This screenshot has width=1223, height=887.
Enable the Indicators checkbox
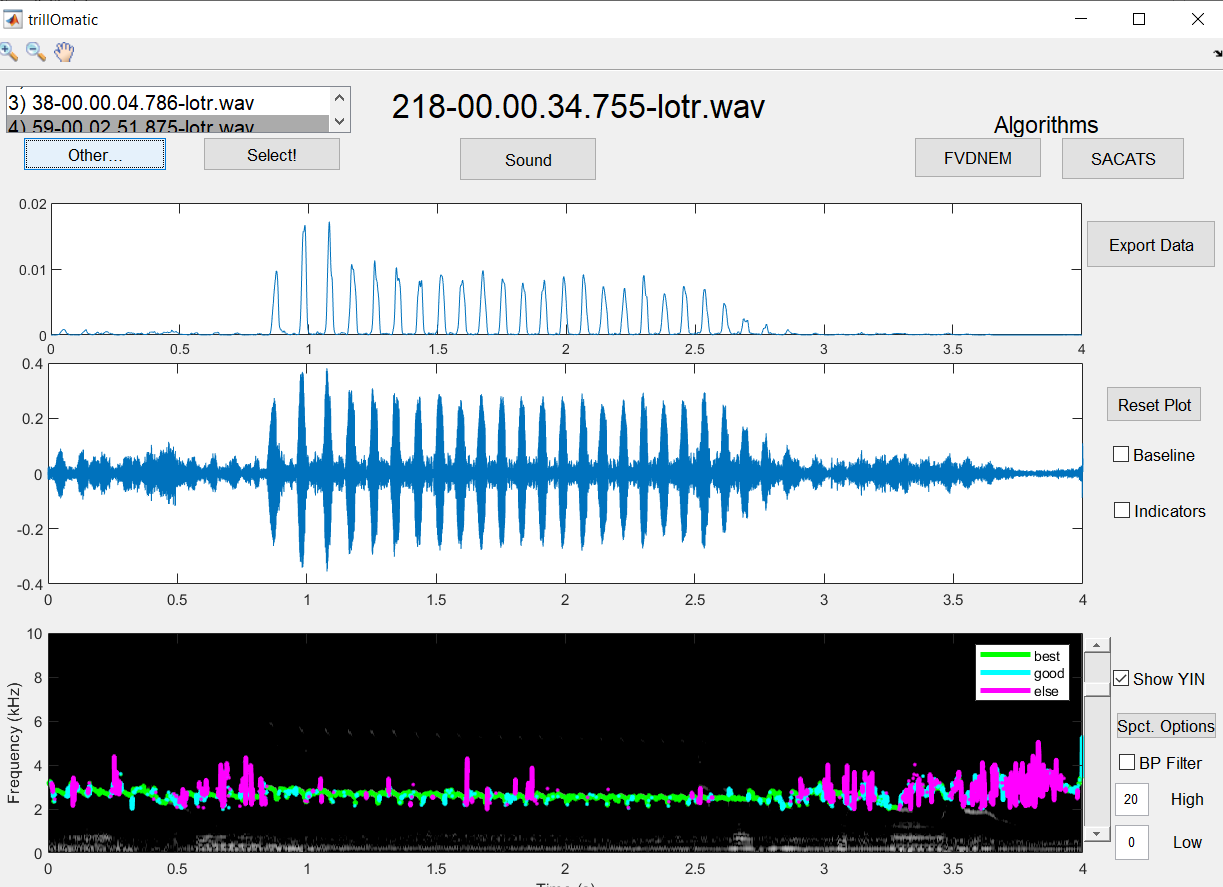pyautogui.click(x=1120, y=510)
